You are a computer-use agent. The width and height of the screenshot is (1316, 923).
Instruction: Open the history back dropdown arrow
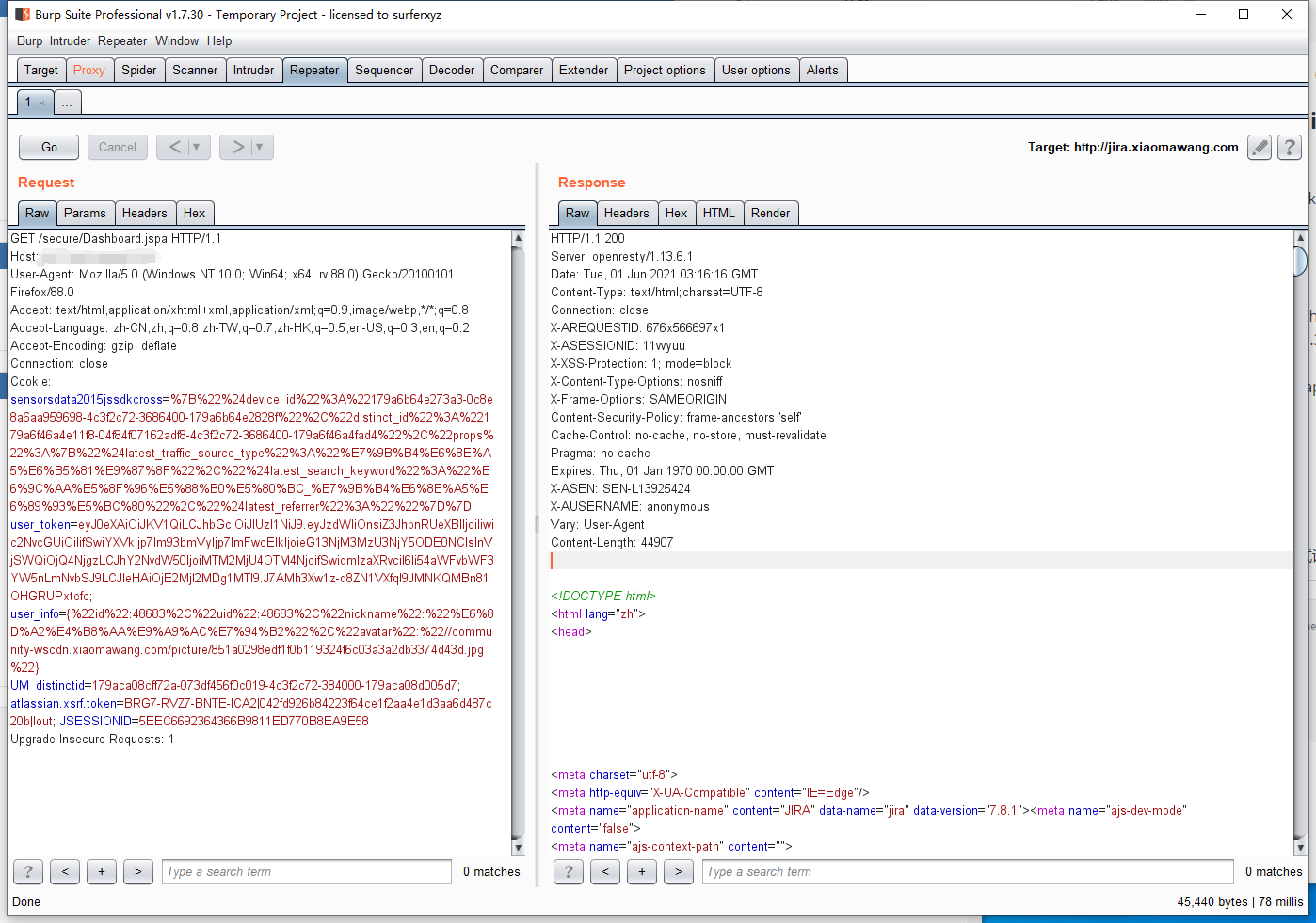196,147
